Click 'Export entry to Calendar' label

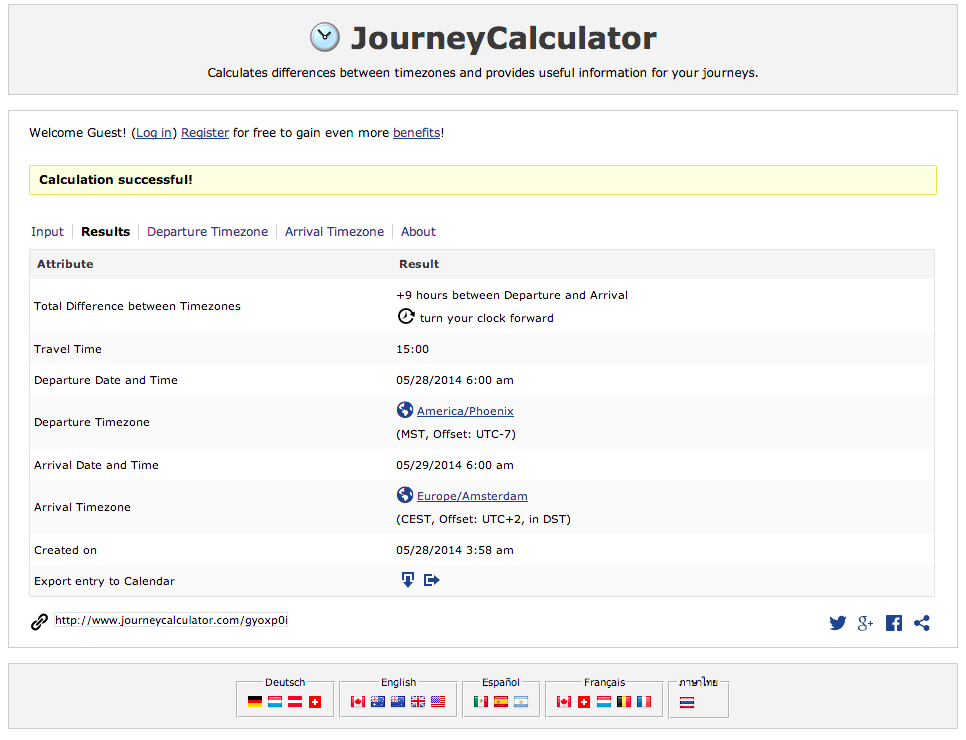105,581
